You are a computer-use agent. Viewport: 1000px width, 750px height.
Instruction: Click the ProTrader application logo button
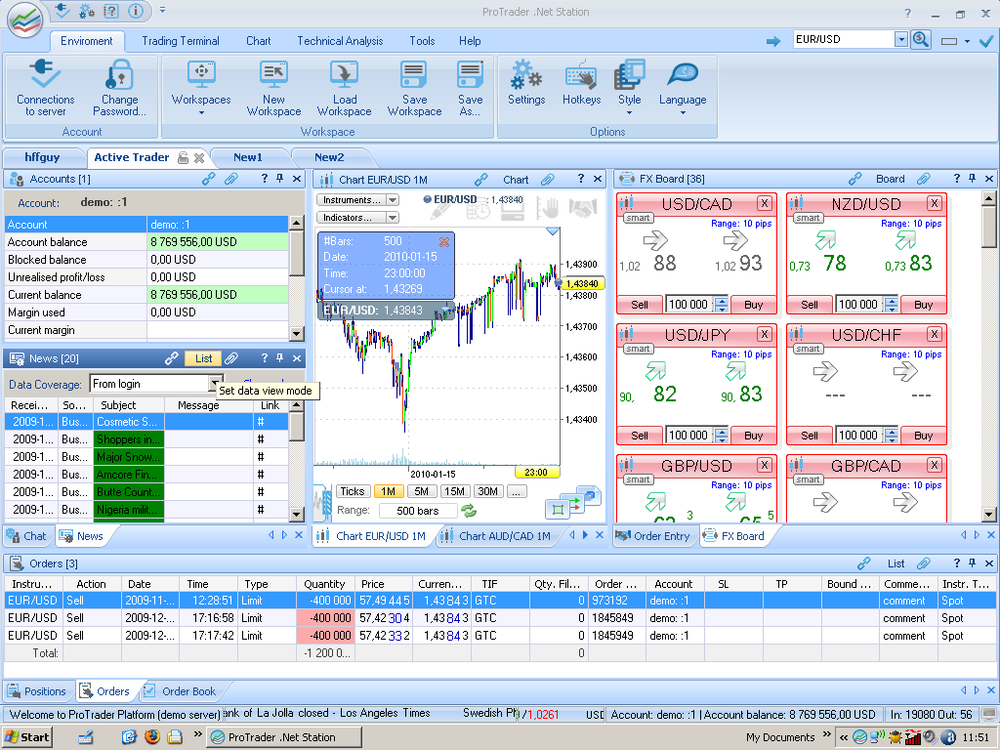[24, 21]
